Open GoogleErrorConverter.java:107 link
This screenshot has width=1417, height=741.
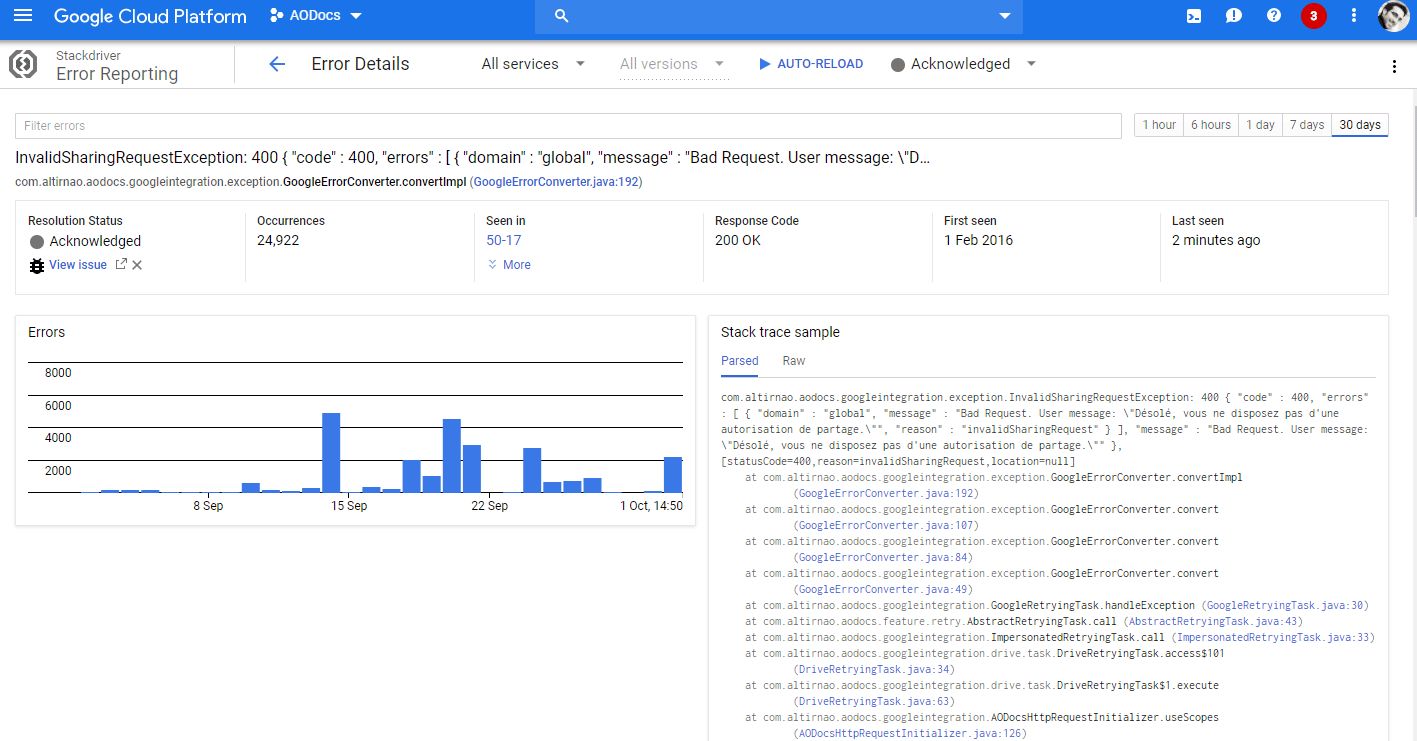click(885, 526)
